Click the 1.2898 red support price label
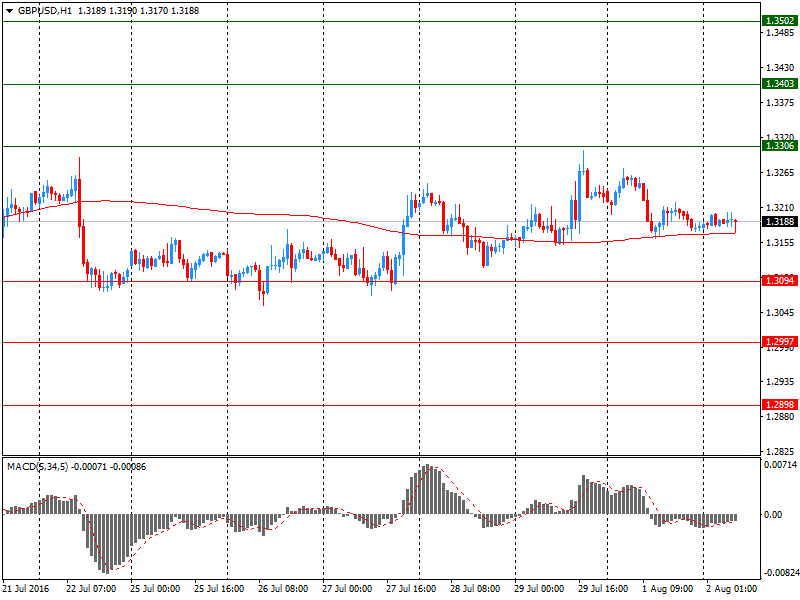 pyautogui.click(x=780, y=405)
